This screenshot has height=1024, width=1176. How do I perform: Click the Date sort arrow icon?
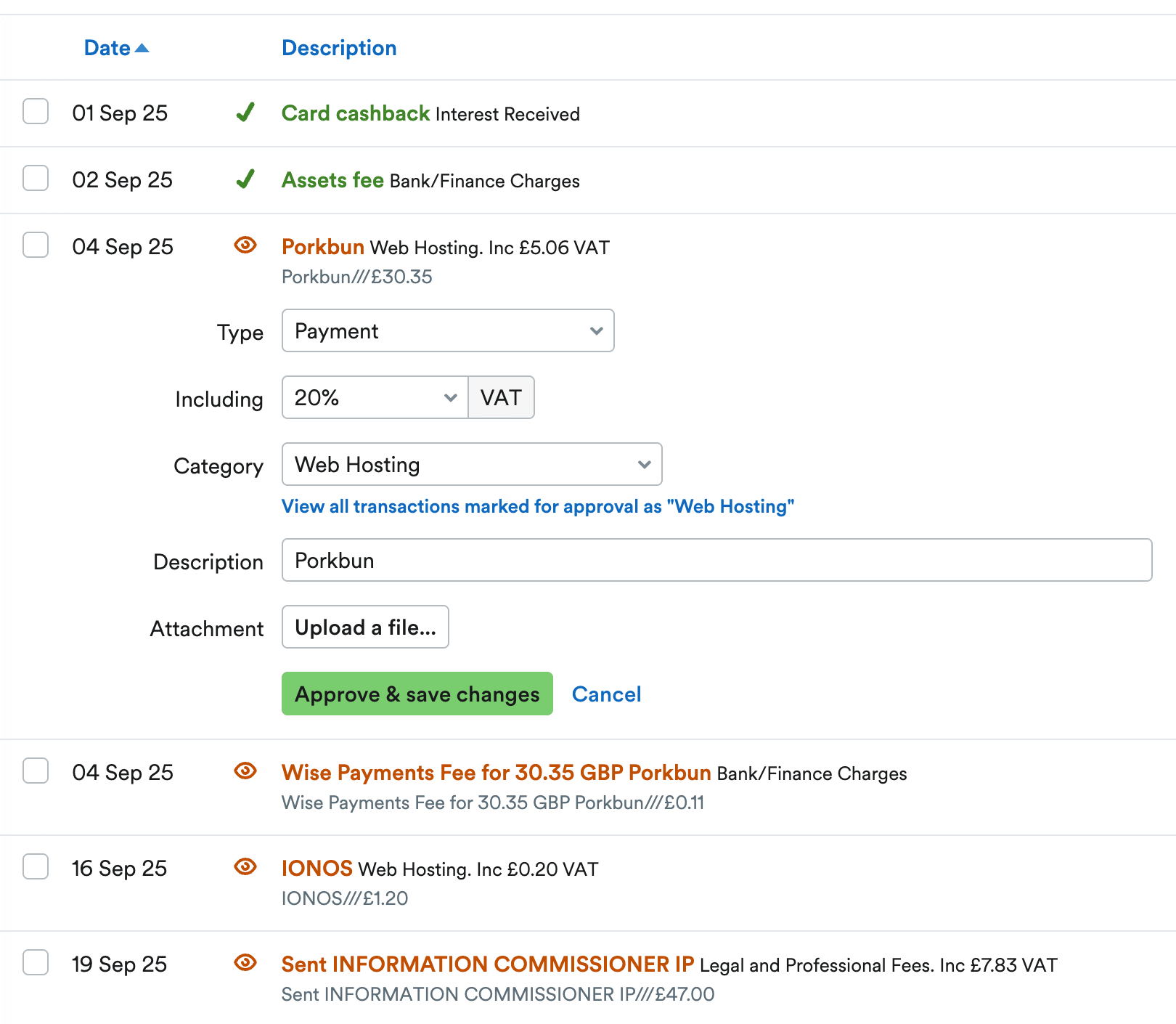click(142, 48)
